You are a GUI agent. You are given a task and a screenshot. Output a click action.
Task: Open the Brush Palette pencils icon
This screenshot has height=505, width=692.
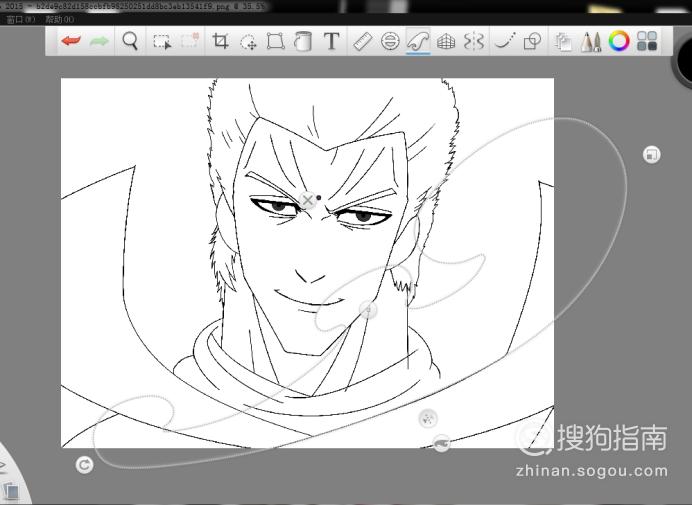[591, 41]
